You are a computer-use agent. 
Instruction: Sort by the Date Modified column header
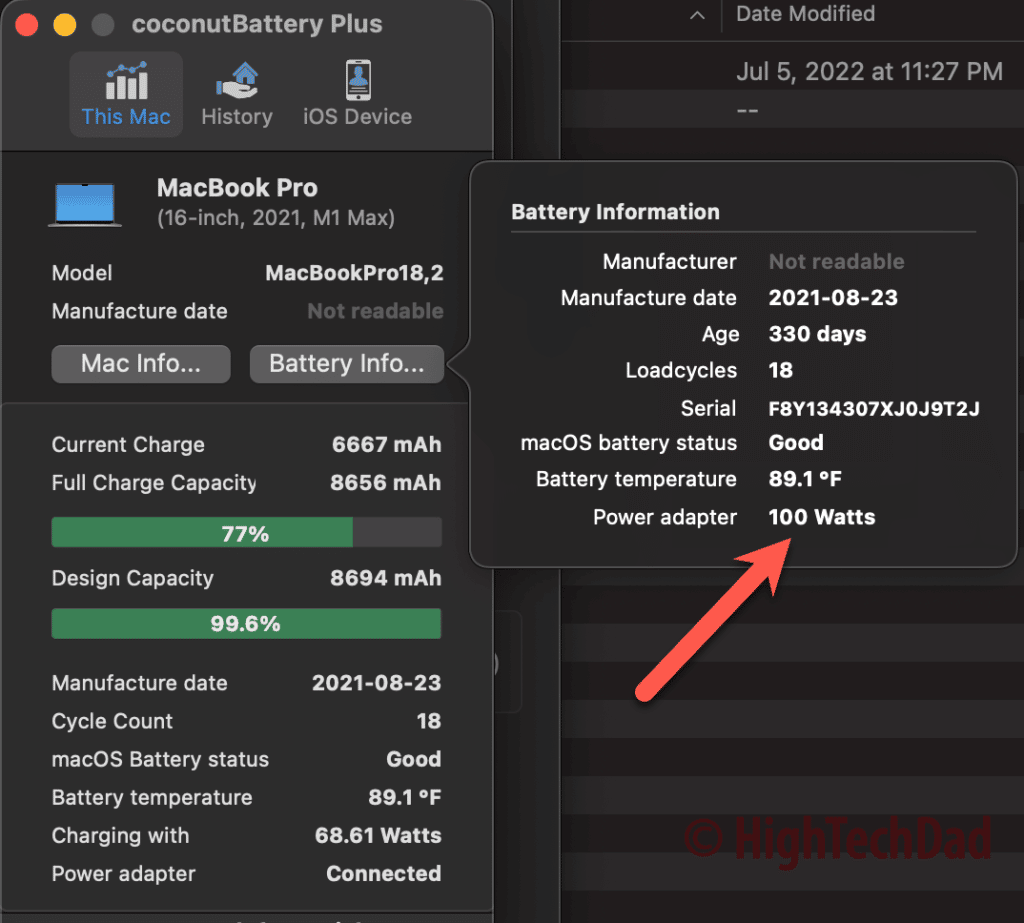click(805, 14)
